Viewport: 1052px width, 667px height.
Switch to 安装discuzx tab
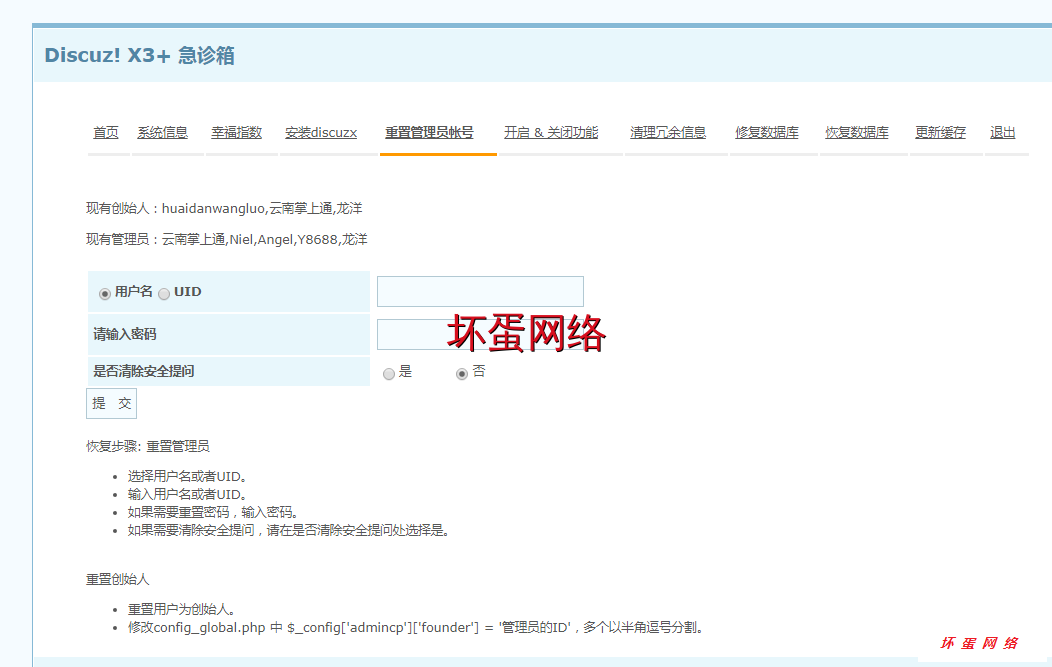(321, 133)
